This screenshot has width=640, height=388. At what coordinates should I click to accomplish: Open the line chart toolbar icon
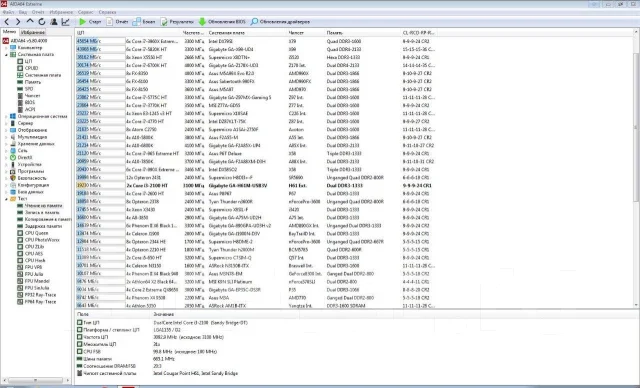pyautogui.click(x=65, y=22)
